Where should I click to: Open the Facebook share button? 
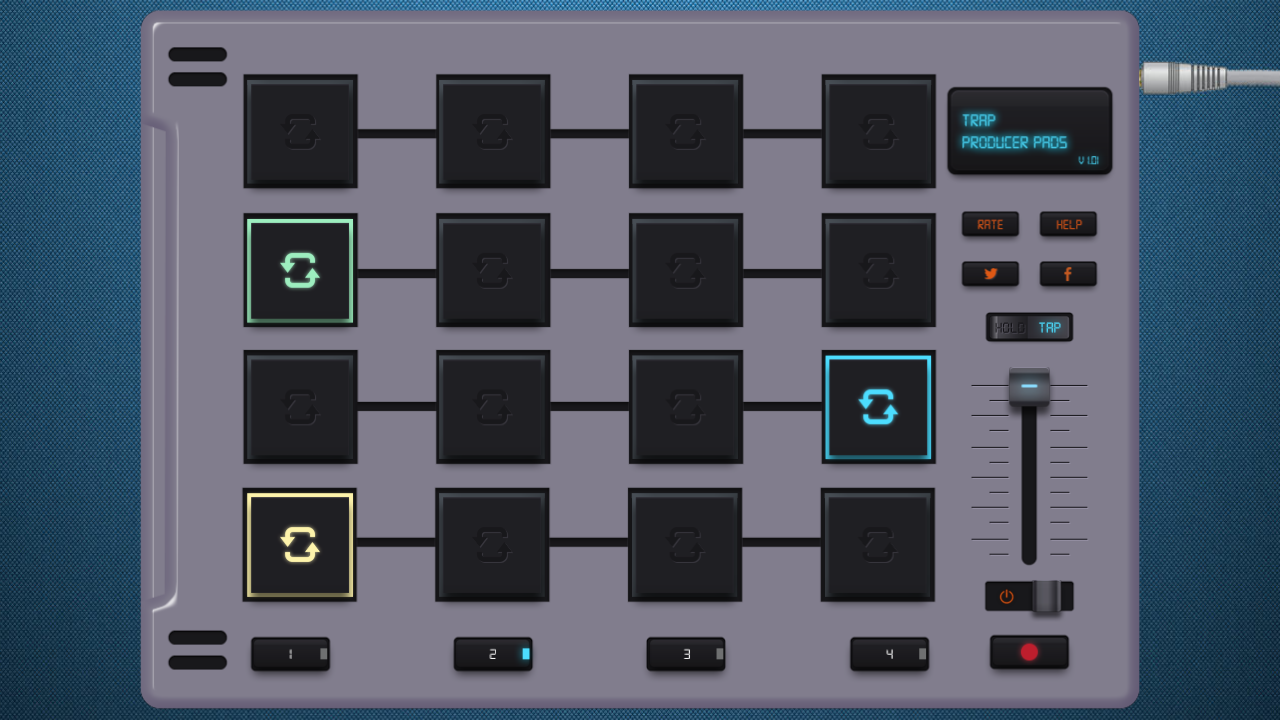[1068, 274]
